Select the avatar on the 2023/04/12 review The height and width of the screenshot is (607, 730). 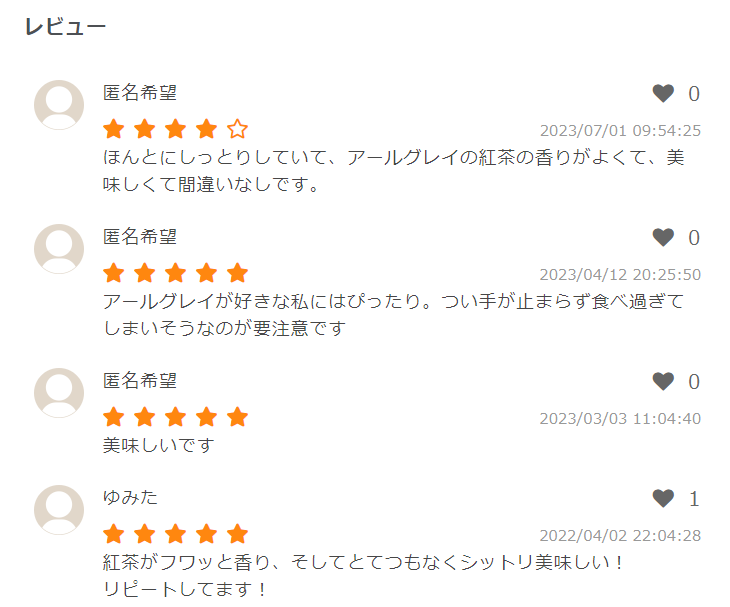[x=59, y=249]
